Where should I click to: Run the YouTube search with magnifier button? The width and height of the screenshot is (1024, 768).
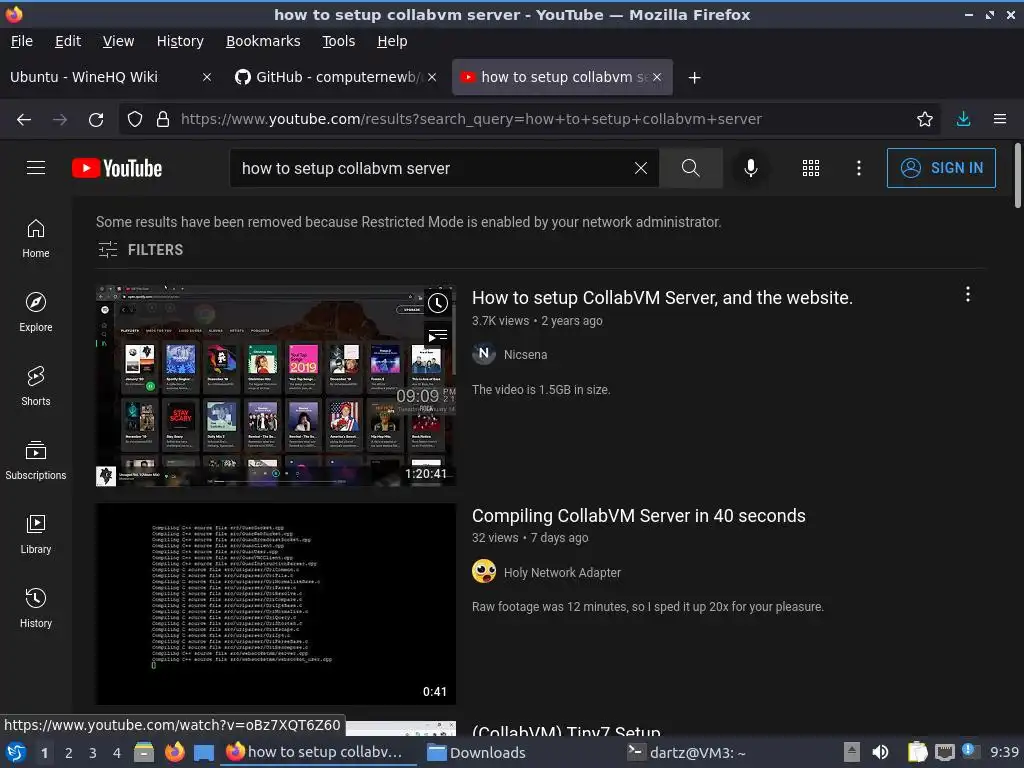[x=690, y=168]
